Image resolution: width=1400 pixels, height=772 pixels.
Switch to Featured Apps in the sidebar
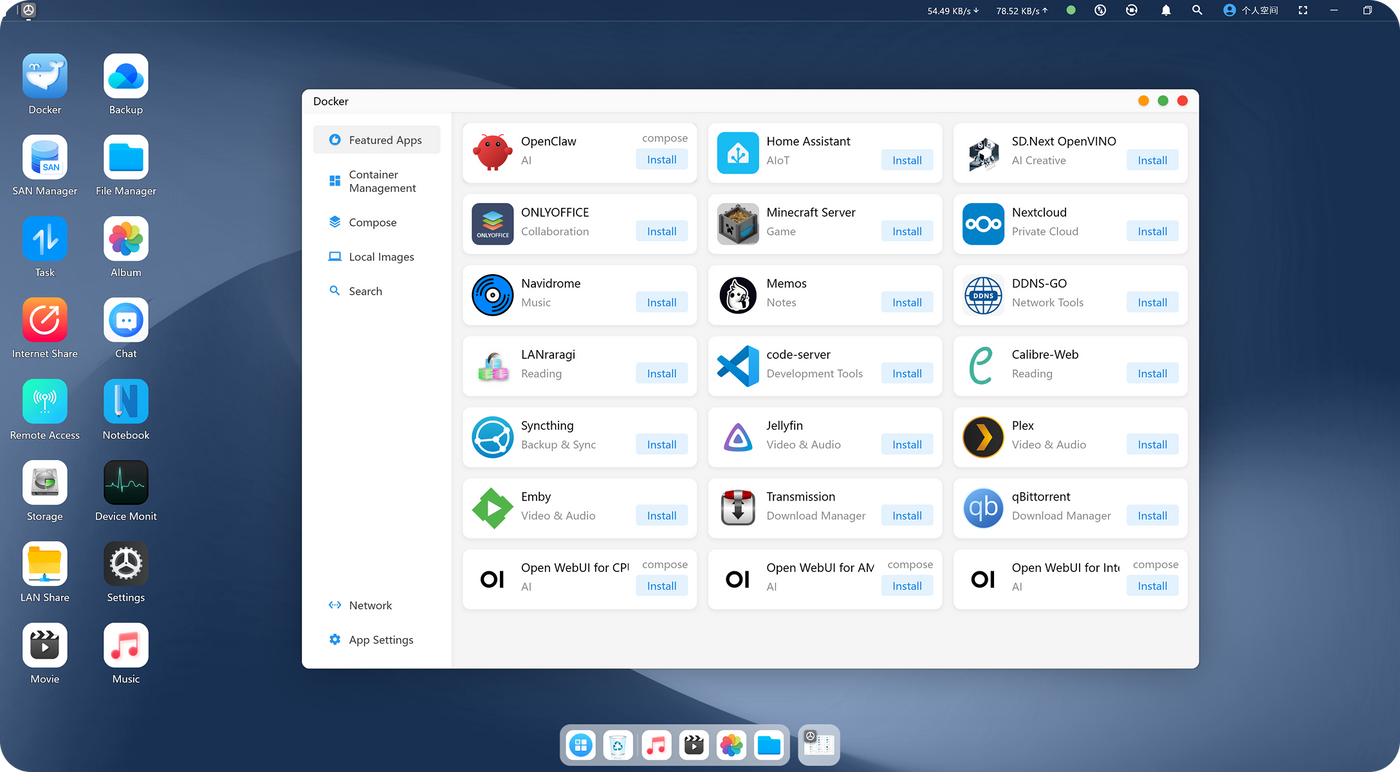377,140
